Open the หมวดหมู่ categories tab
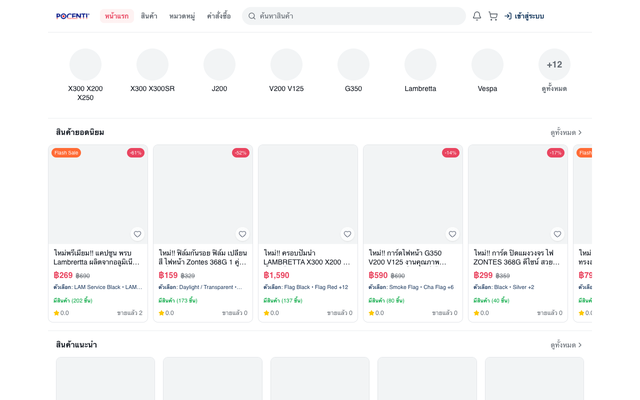640x400 pixels. pyautogui.click(x=182, y=16)
